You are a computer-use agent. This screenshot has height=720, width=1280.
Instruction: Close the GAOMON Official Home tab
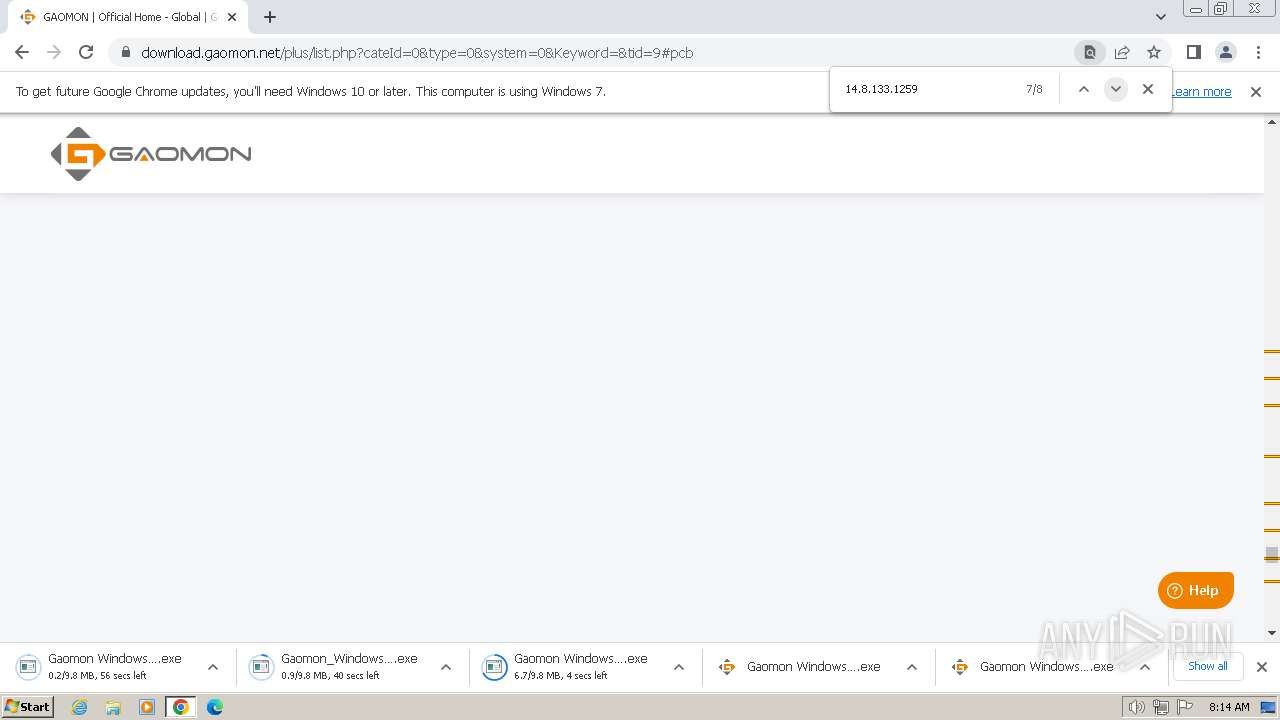[x=232, y=17]
